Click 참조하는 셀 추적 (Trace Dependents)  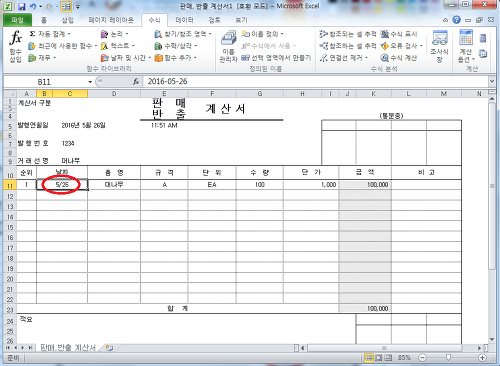point(348,46)
